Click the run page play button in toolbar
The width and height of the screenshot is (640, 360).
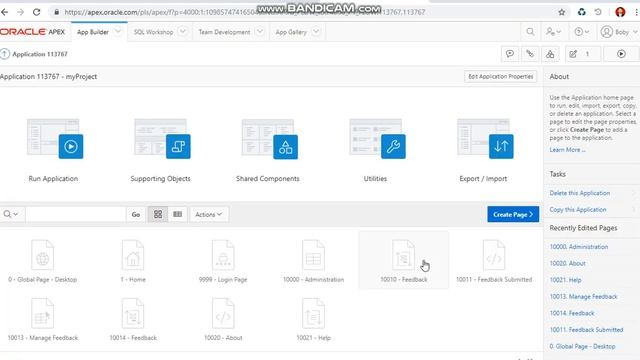(621, 54)
